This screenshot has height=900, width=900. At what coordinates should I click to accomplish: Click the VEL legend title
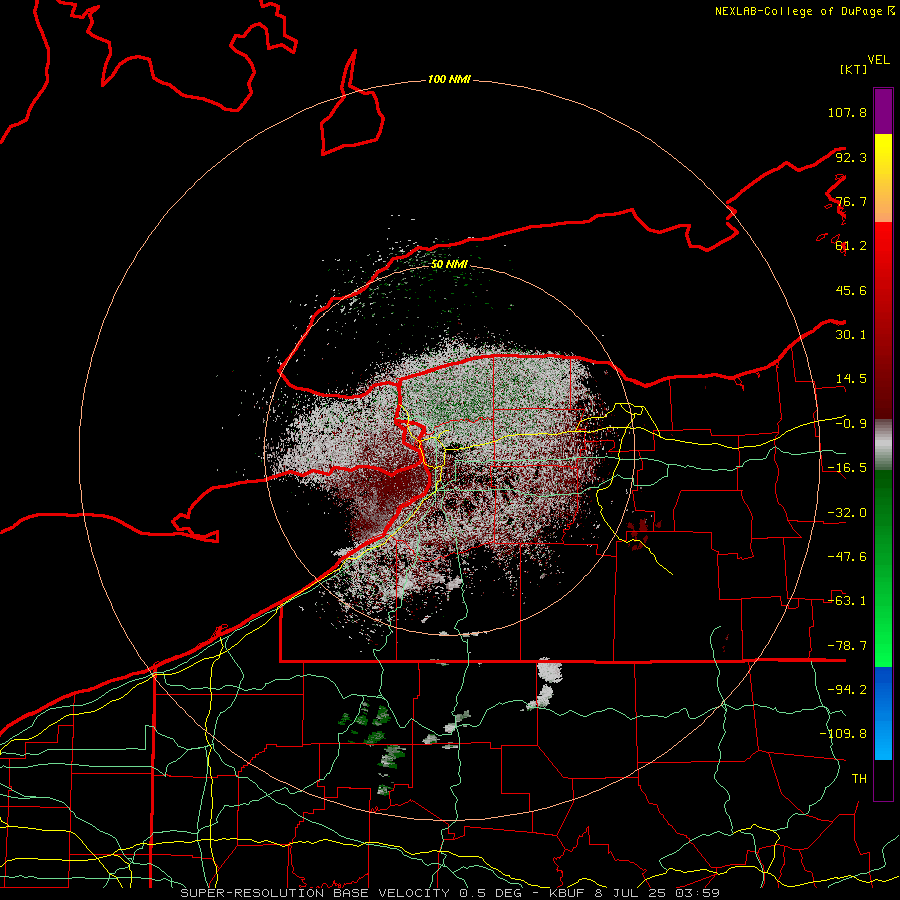pyautogui.click(x=878, y=60)
